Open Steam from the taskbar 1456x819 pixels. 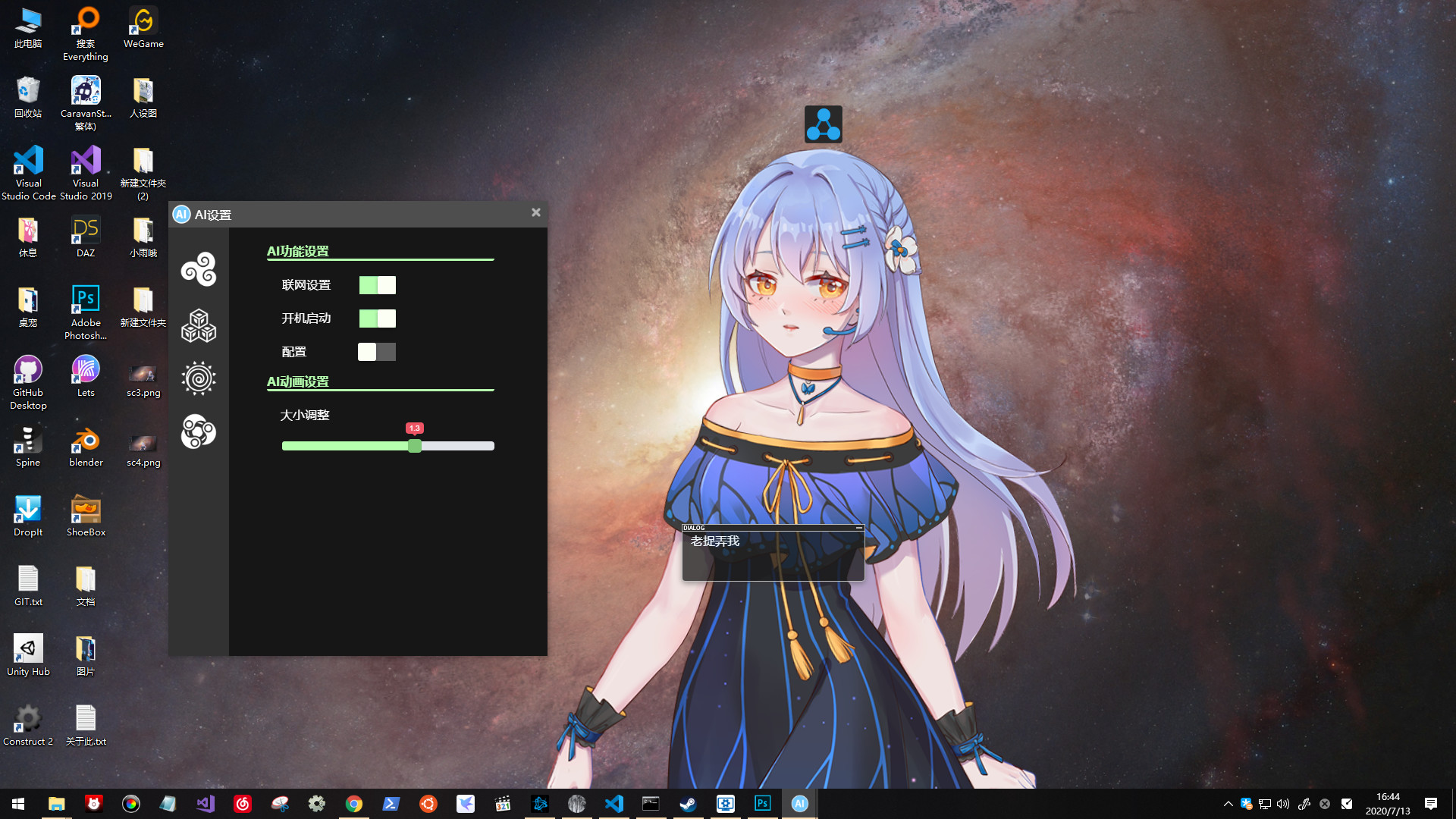click(688, 803)
